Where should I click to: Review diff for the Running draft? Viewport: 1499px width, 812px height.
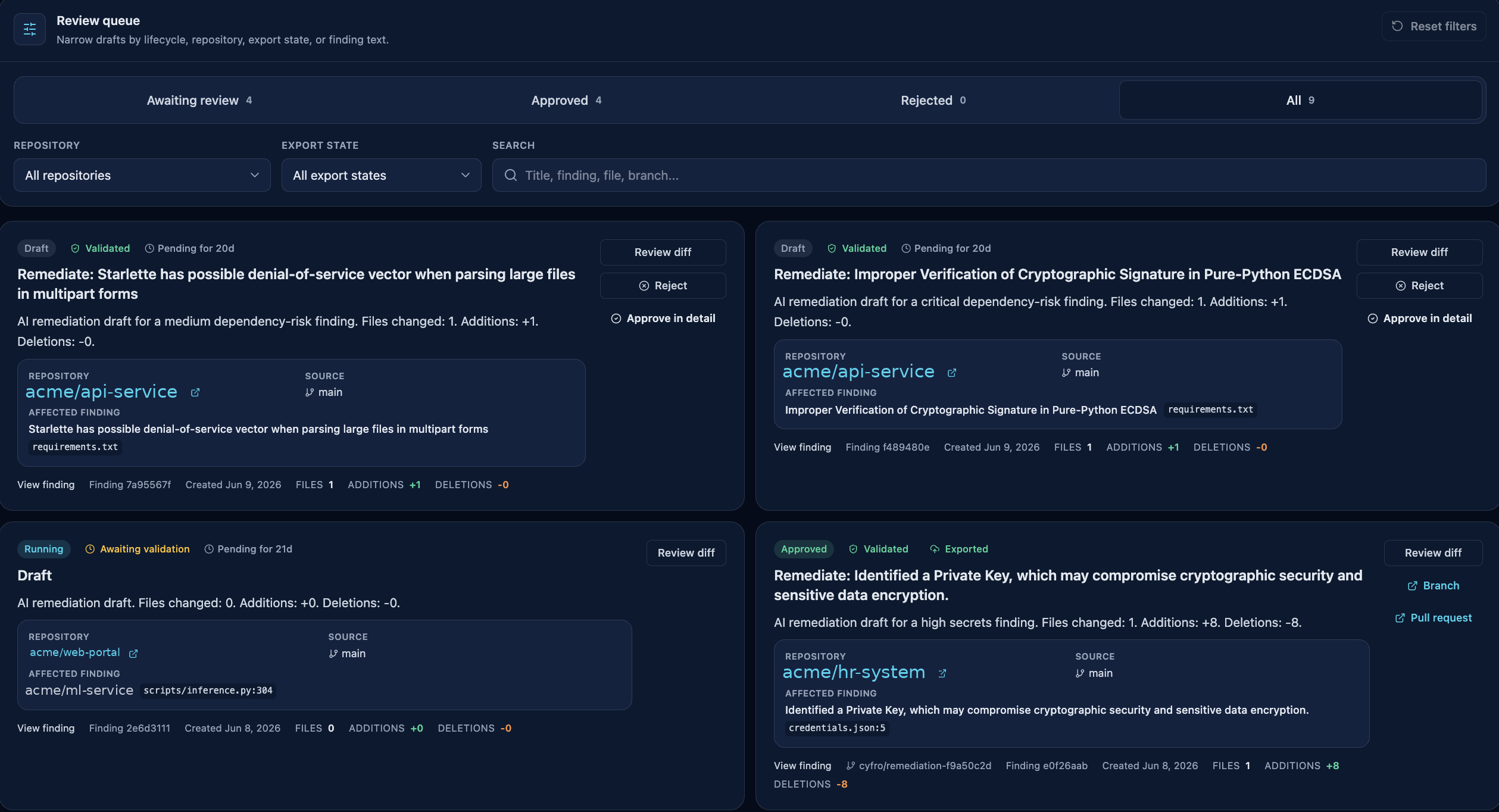click(686, 553)
